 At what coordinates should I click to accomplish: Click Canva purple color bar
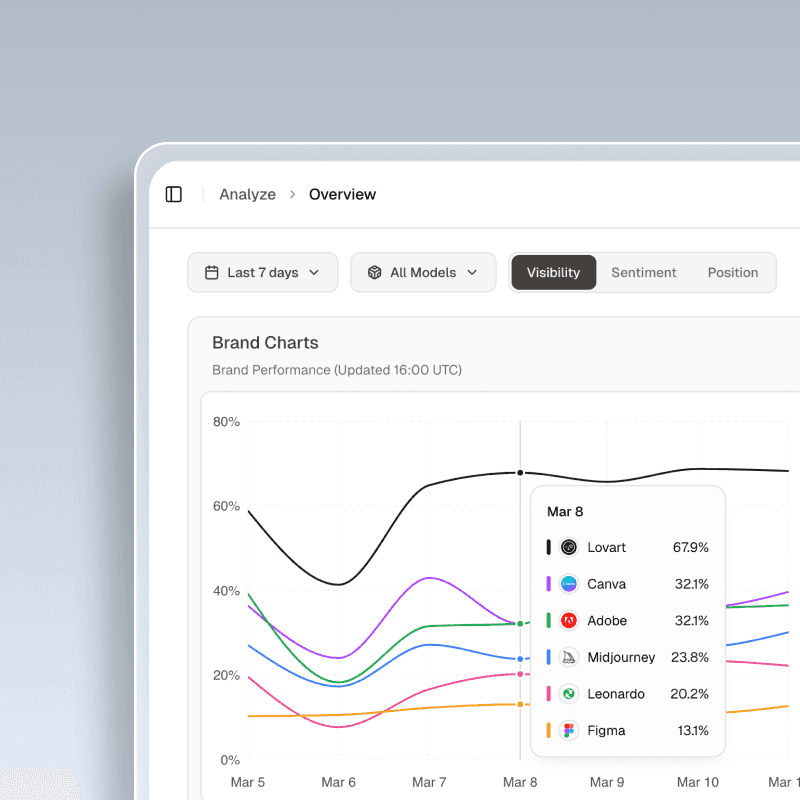tap(548, 584)
